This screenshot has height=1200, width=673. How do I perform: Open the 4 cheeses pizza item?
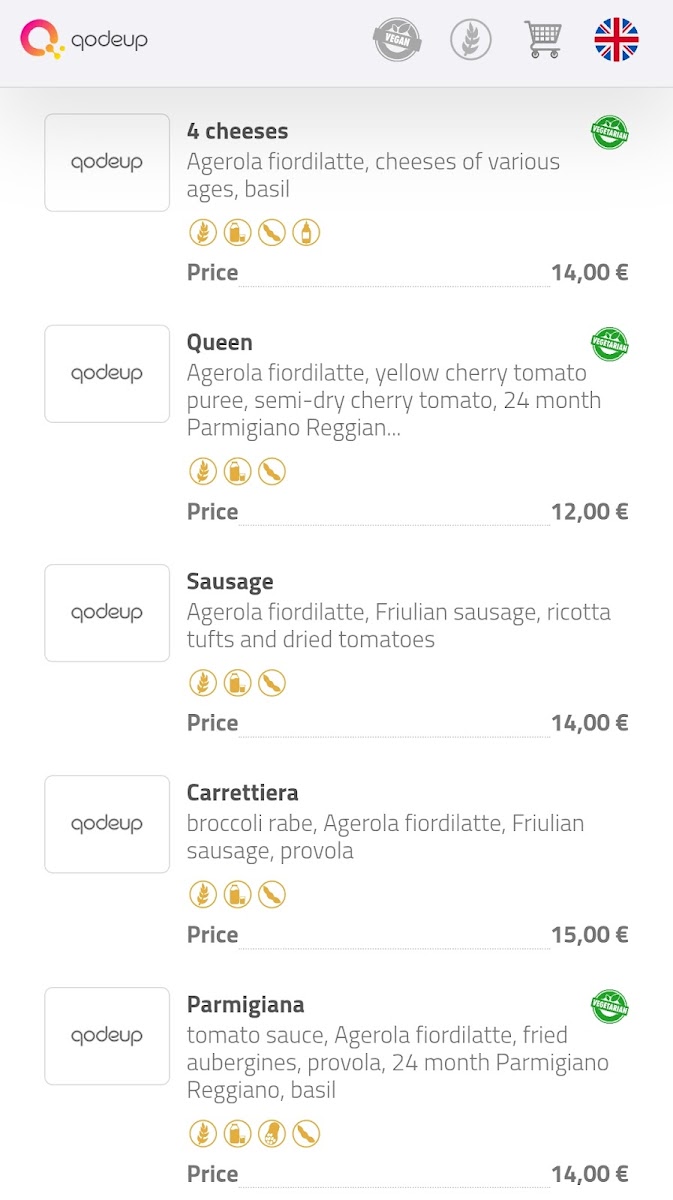pyautogui.click(x=237, y=131)
